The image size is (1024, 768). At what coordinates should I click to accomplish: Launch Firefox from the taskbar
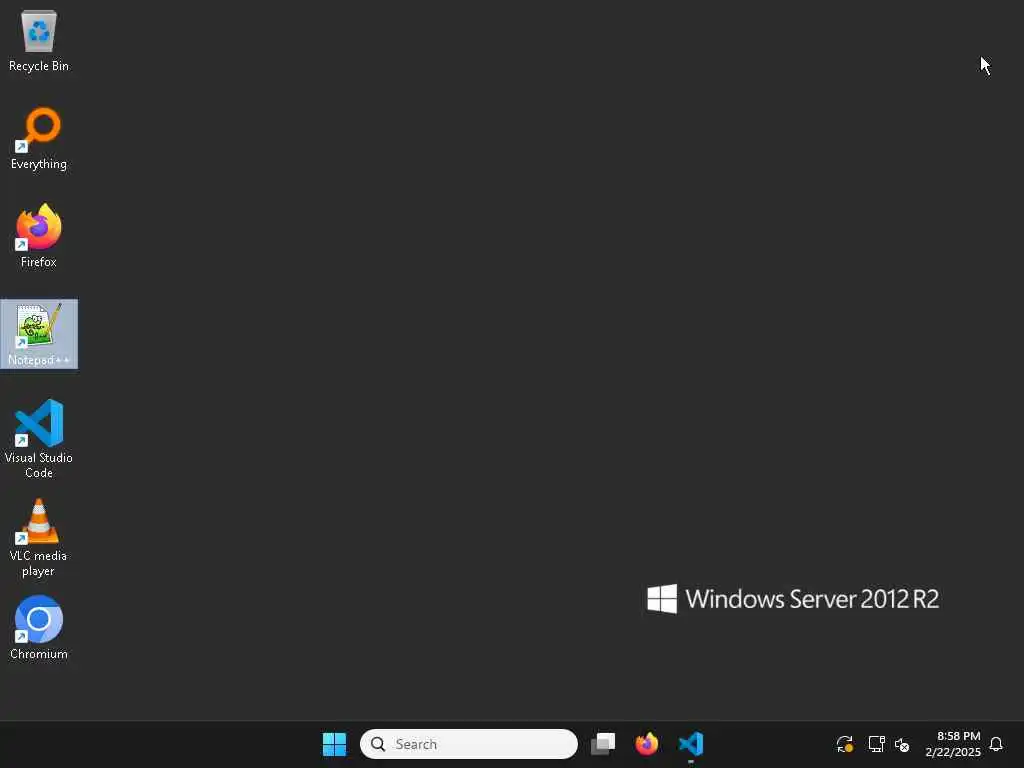647,744
